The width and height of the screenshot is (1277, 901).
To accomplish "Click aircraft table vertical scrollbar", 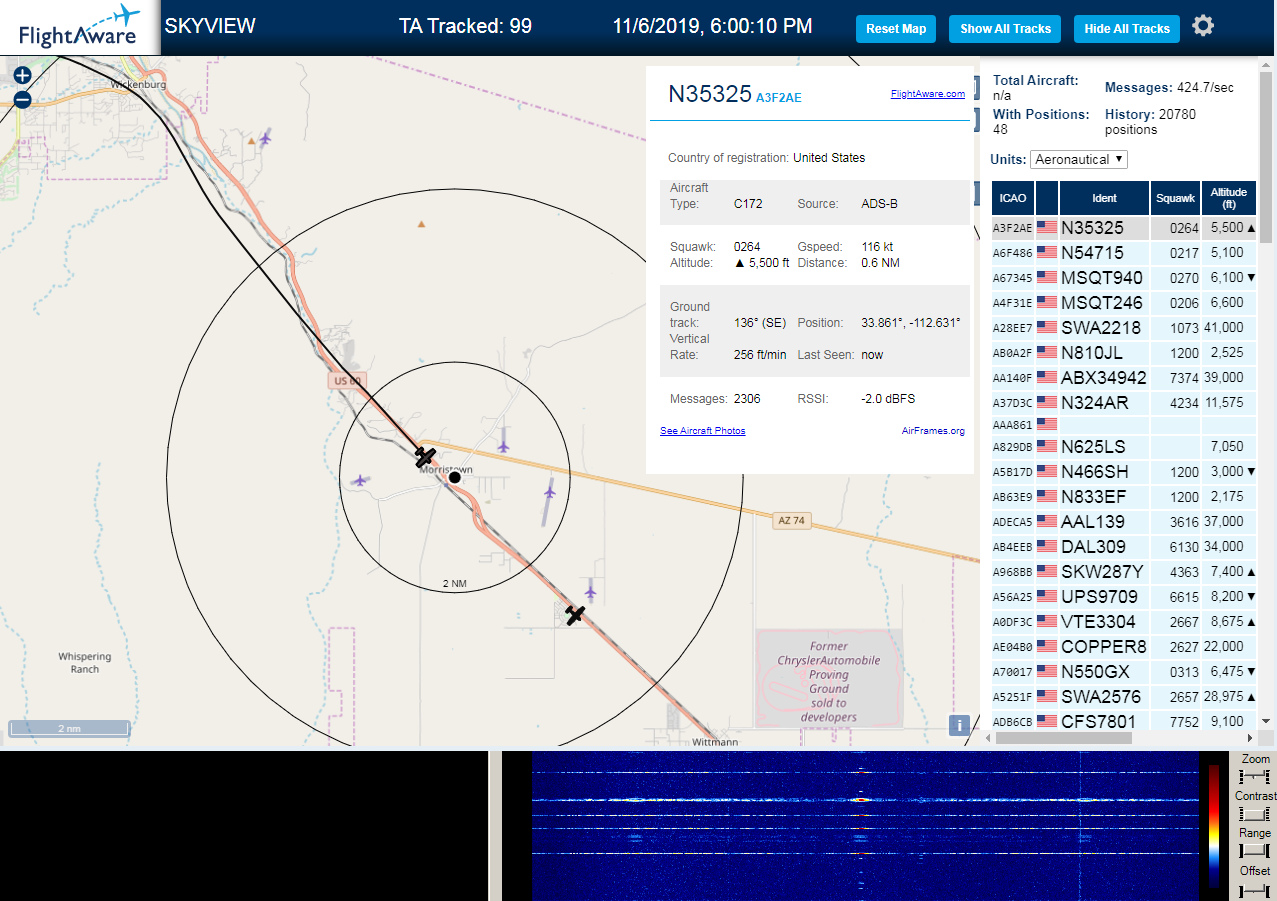I will click(1265, 157).
